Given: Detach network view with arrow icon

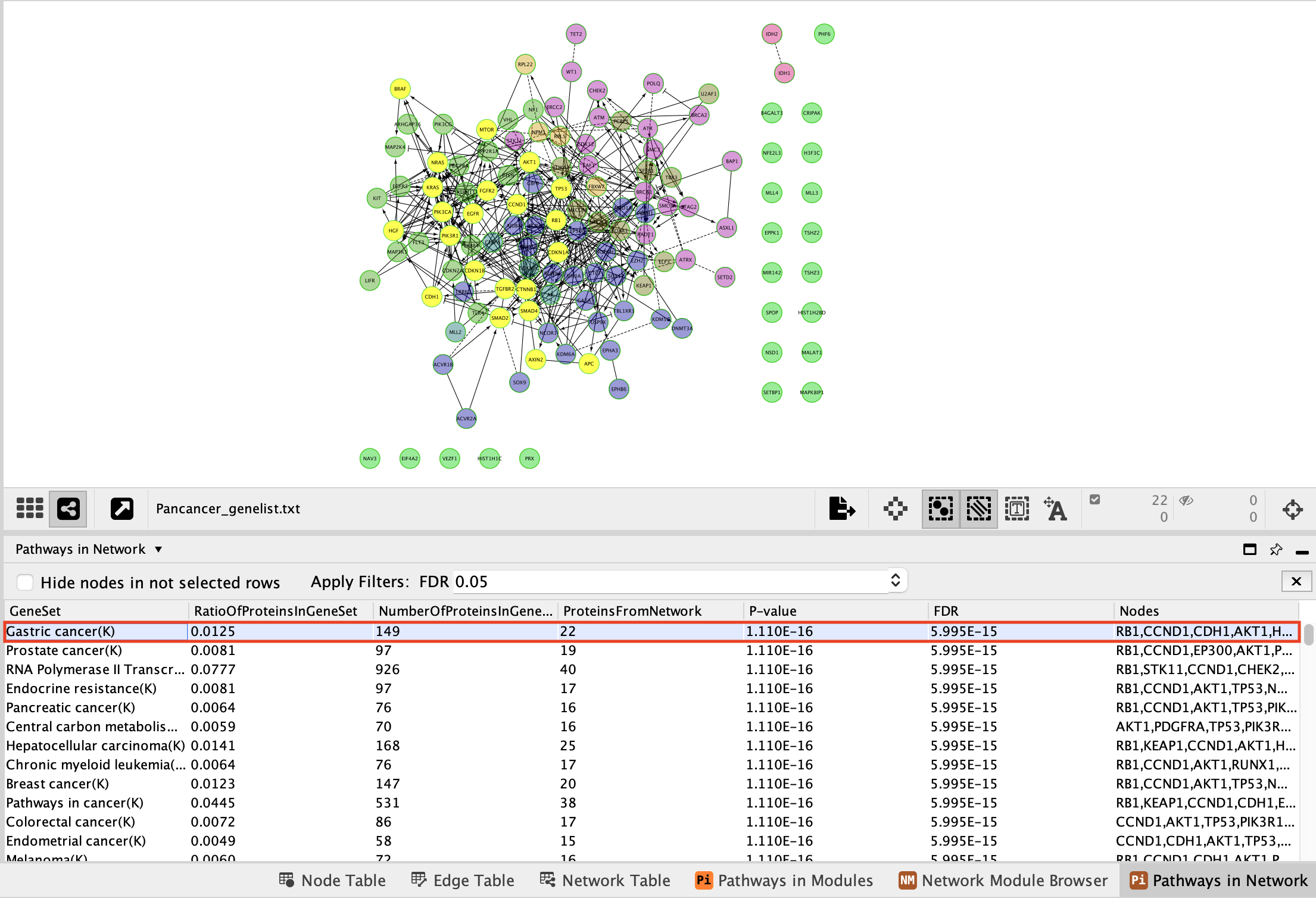Looking at the screenshot, I should coord(122,509).
